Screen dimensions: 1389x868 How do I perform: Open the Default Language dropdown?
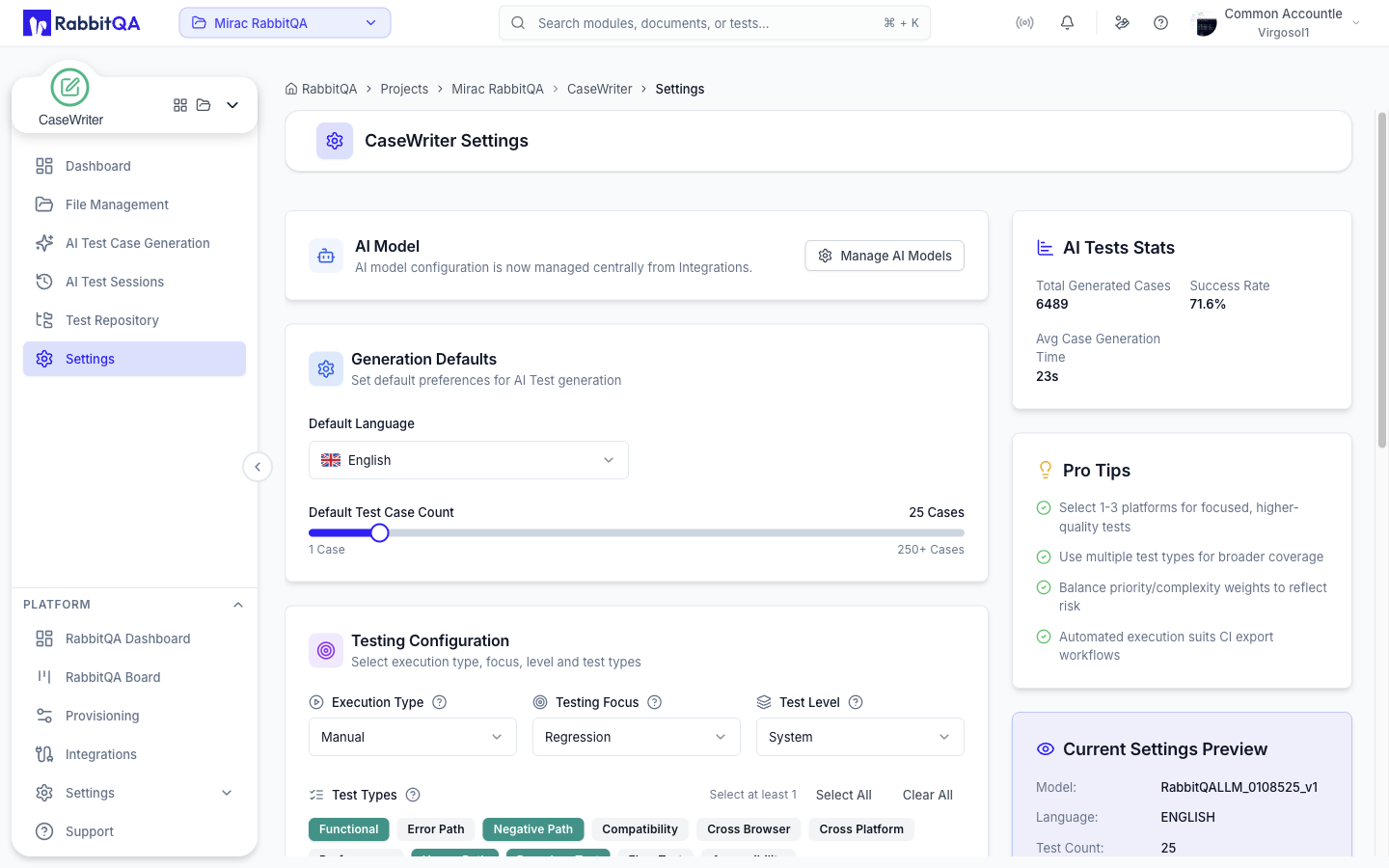click(x=469, y=460)
